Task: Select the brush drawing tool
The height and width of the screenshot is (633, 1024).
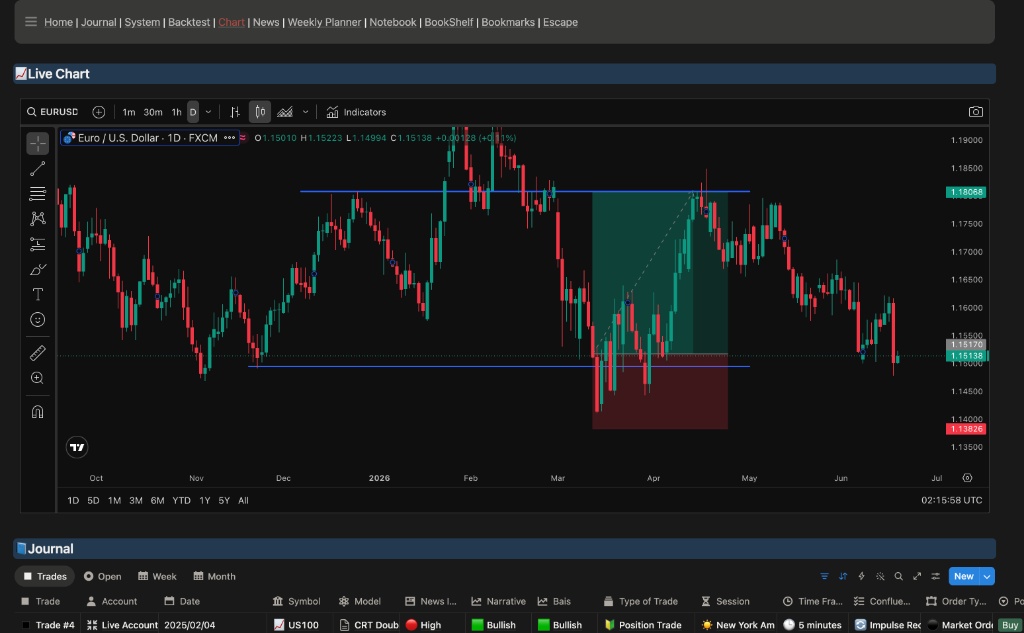Action: pos(38,270)
